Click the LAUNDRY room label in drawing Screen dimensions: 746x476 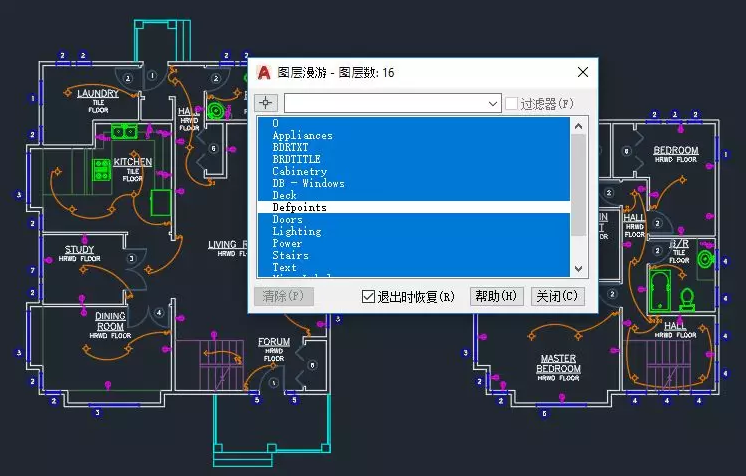98,93
